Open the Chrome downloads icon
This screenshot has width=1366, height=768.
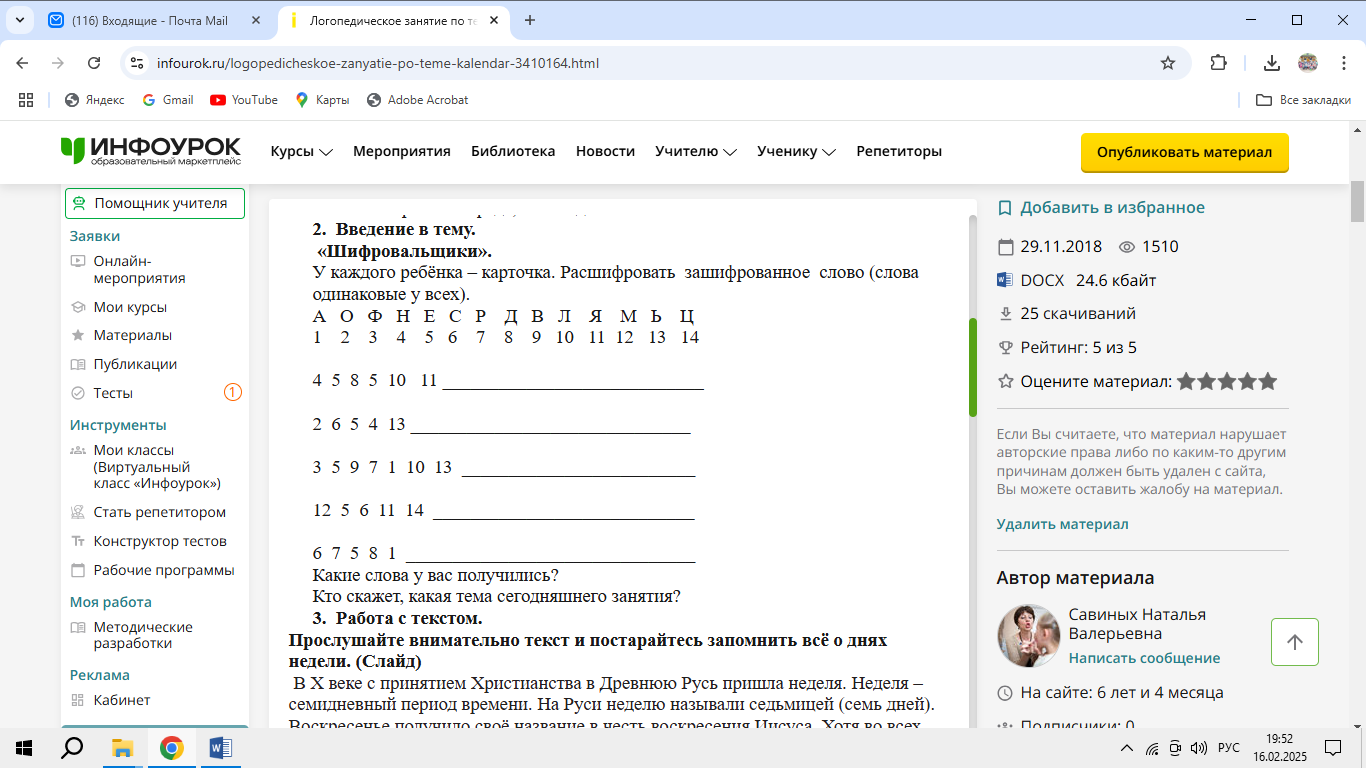tap(1272, 63)
